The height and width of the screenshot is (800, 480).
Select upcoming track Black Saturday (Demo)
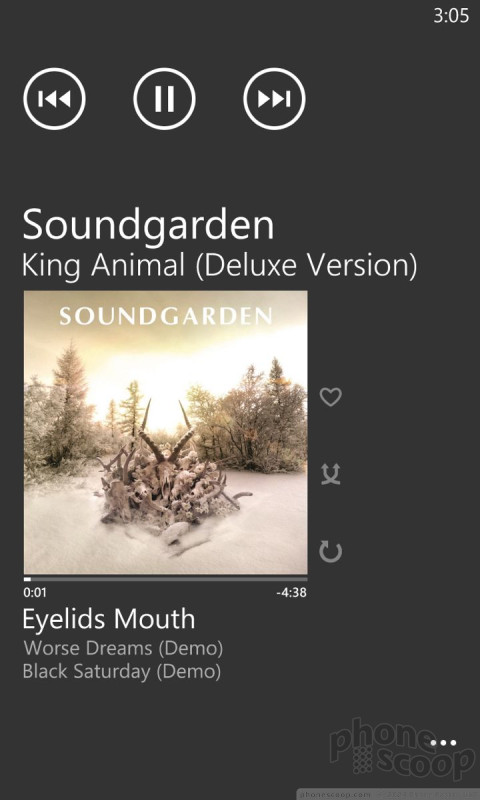pos(122,671)
